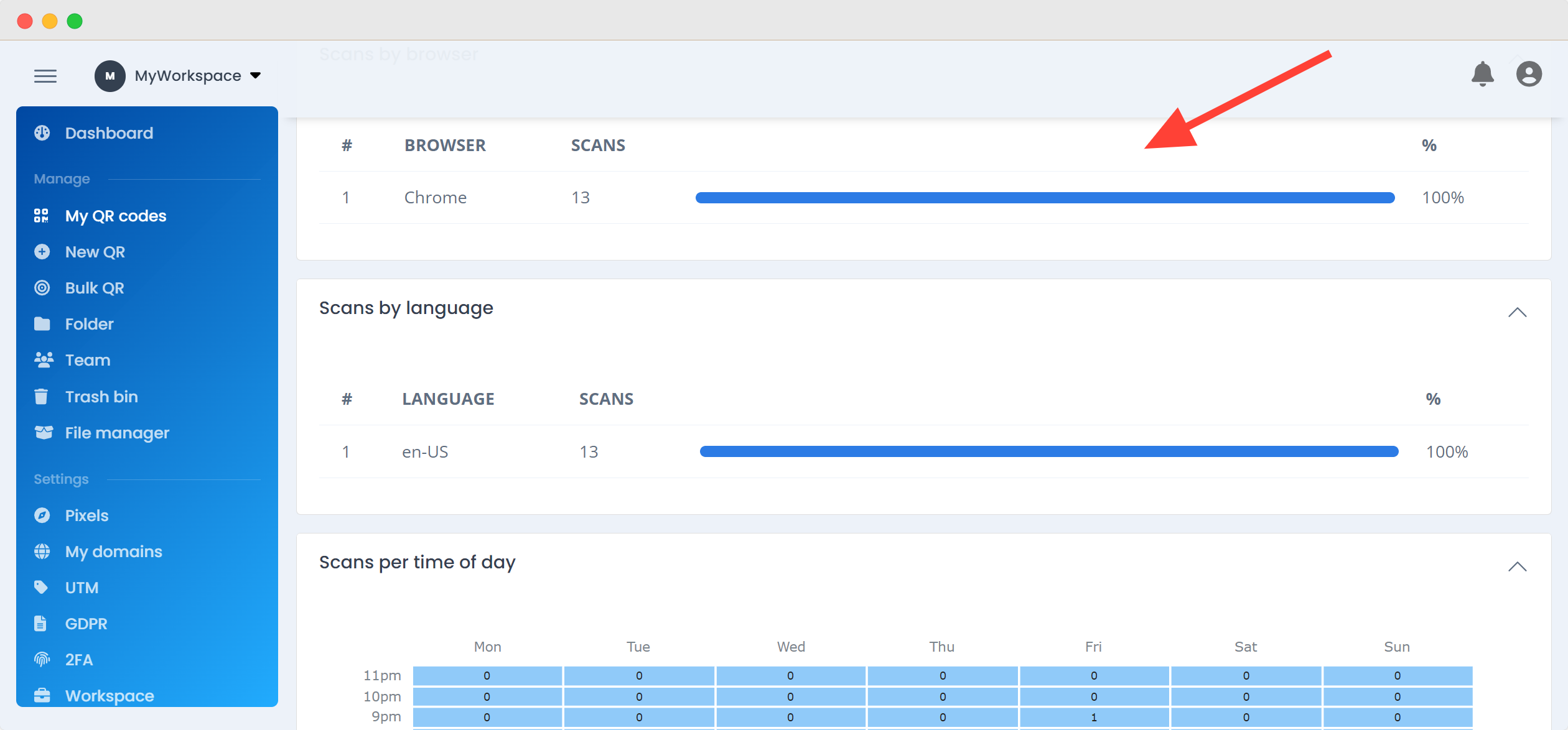The width and height of the screenshot is (1568, 730).
Task: Select New QR menu item
Action: pos(95,252)
